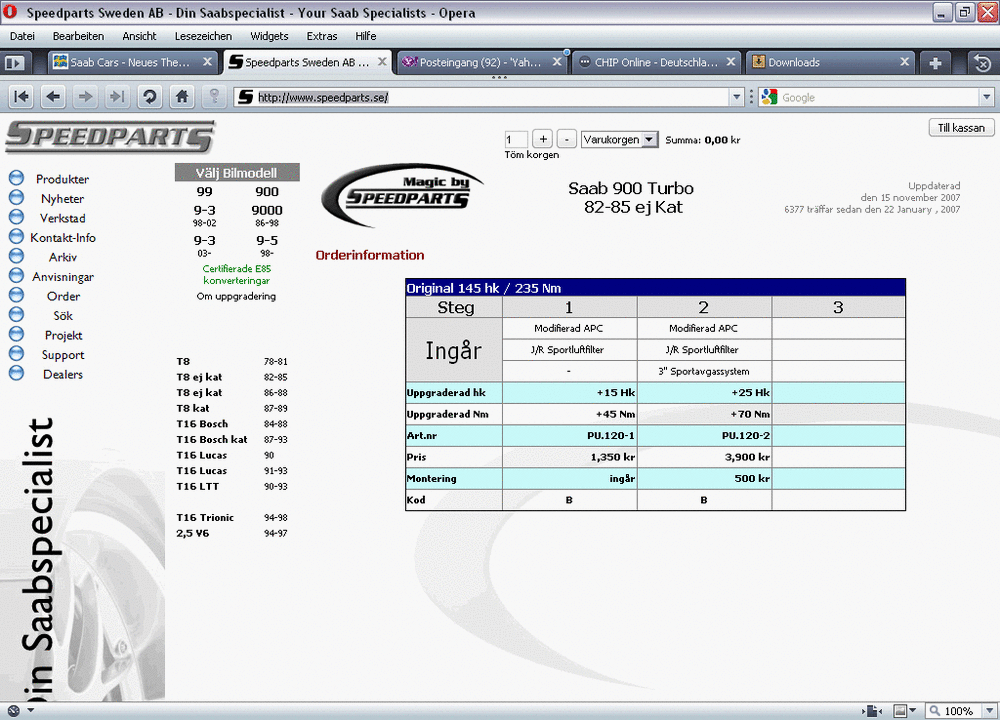Click the Om uppgradering link
1000x720 pixels.
[236, 297]
